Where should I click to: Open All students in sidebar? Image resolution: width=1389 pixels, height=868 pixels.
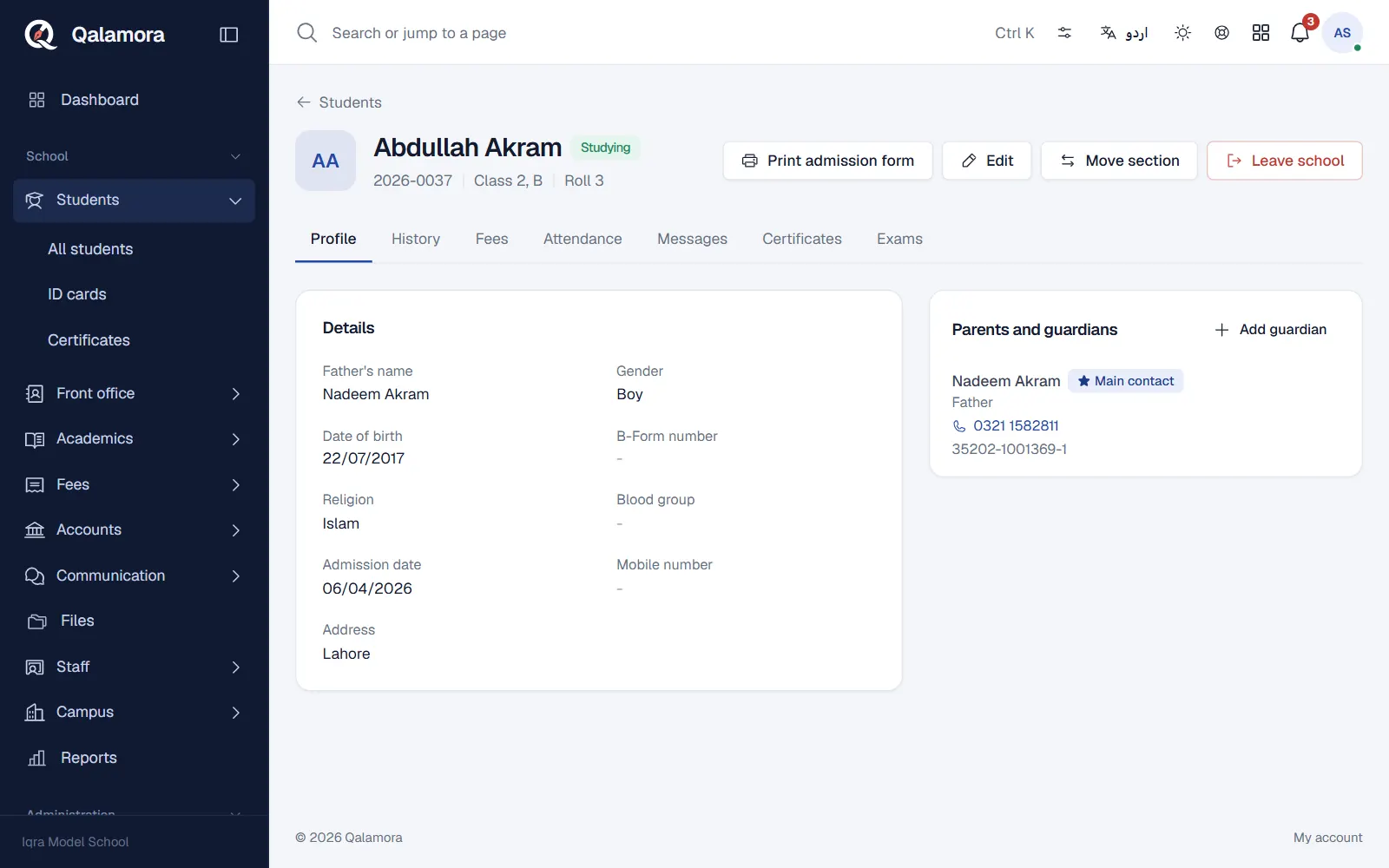tap(90, 249)
